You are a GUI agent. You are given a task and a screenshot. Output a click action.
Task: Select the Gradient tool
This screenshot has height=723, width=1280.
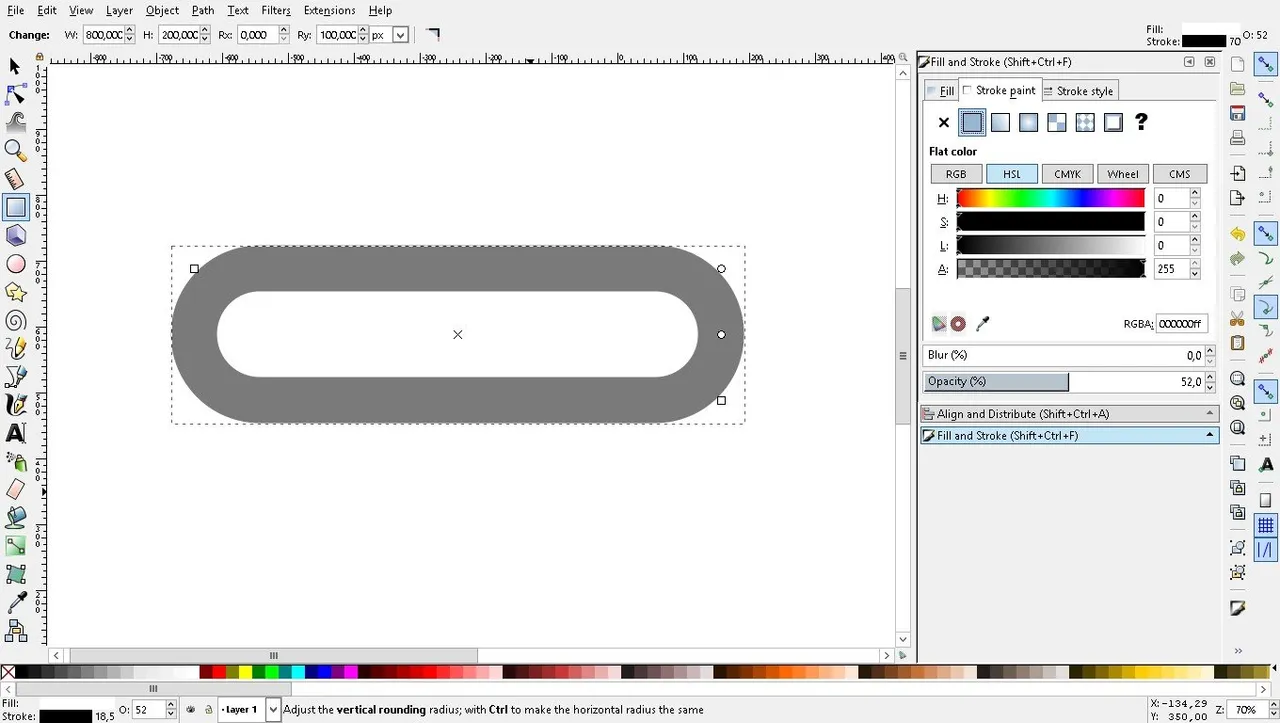point(15,546)
